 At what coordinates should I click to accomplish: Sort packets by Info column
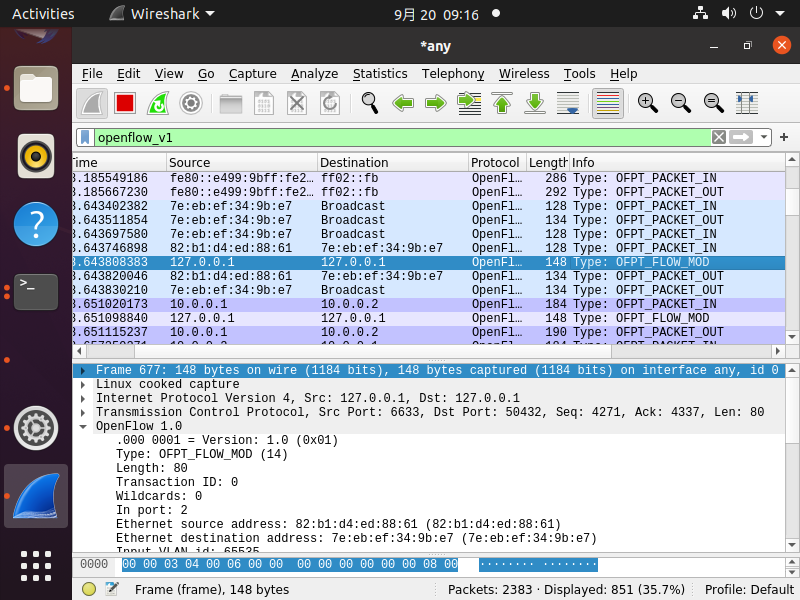point(677,162)
